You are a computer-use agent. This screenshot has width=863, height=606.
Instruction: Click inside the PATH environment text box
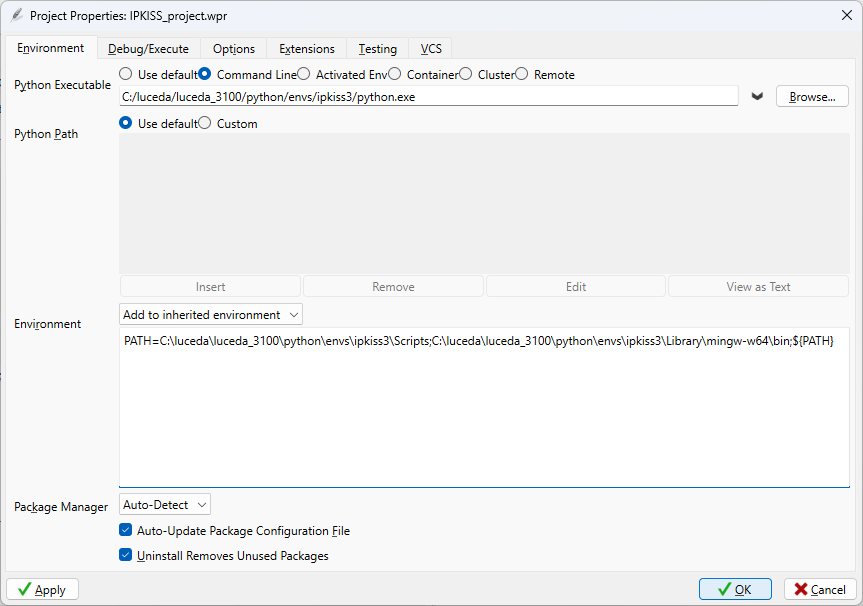pyautogui.click(x=484, y=410)
